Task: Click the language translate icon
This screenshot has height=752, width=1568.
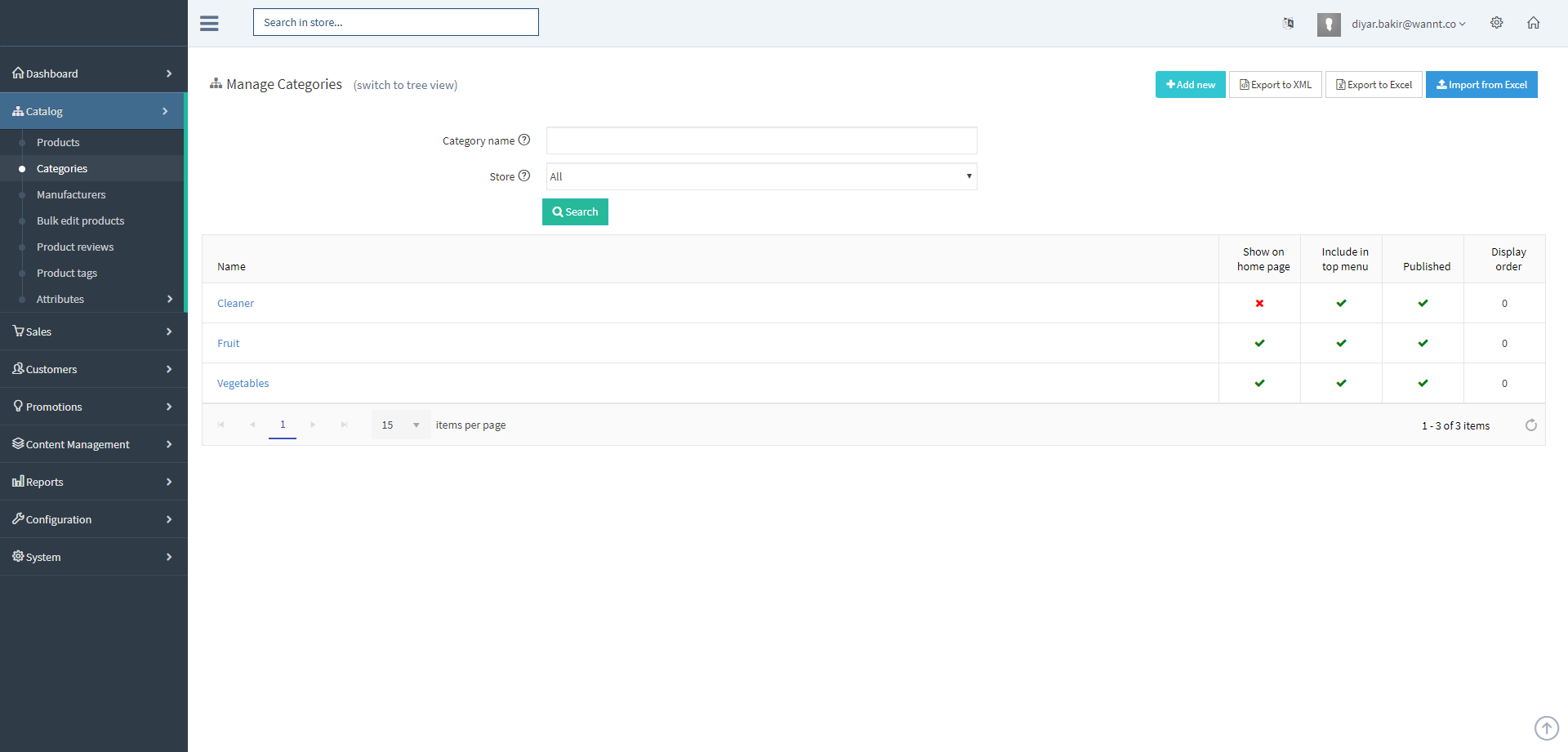Action: [x=1288, y=23]
